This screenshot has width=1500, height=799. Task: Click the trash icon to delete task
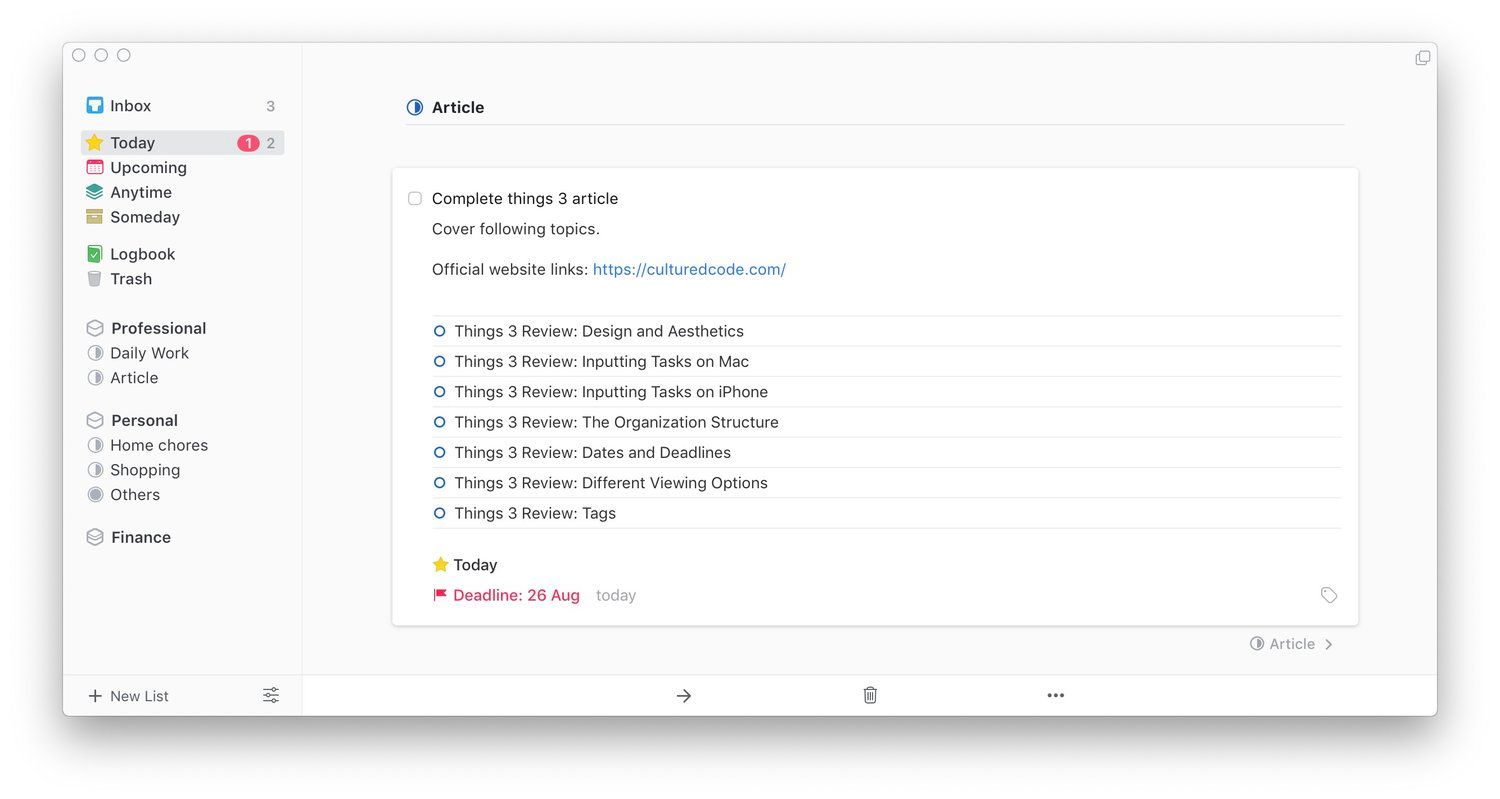[870, 695]
